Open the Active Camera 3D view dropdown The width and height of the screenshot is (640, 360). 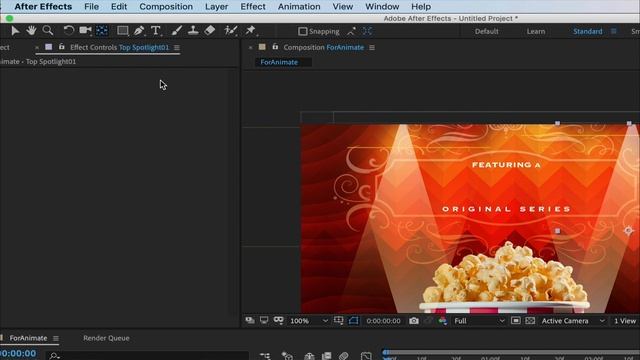(x=573, y=321)
